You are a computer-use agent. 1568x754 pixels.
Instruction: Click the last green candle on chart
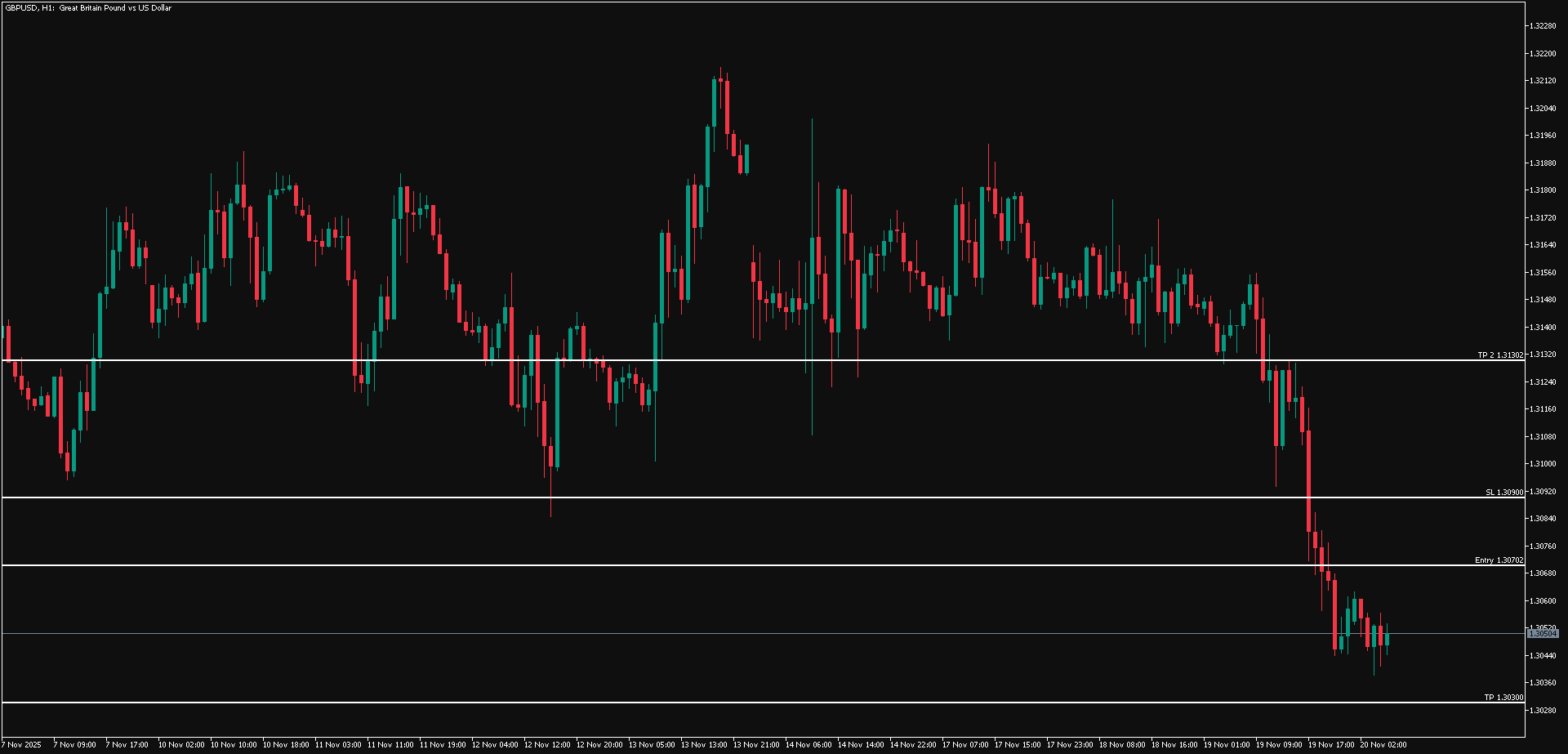(x=1387, y=639)
